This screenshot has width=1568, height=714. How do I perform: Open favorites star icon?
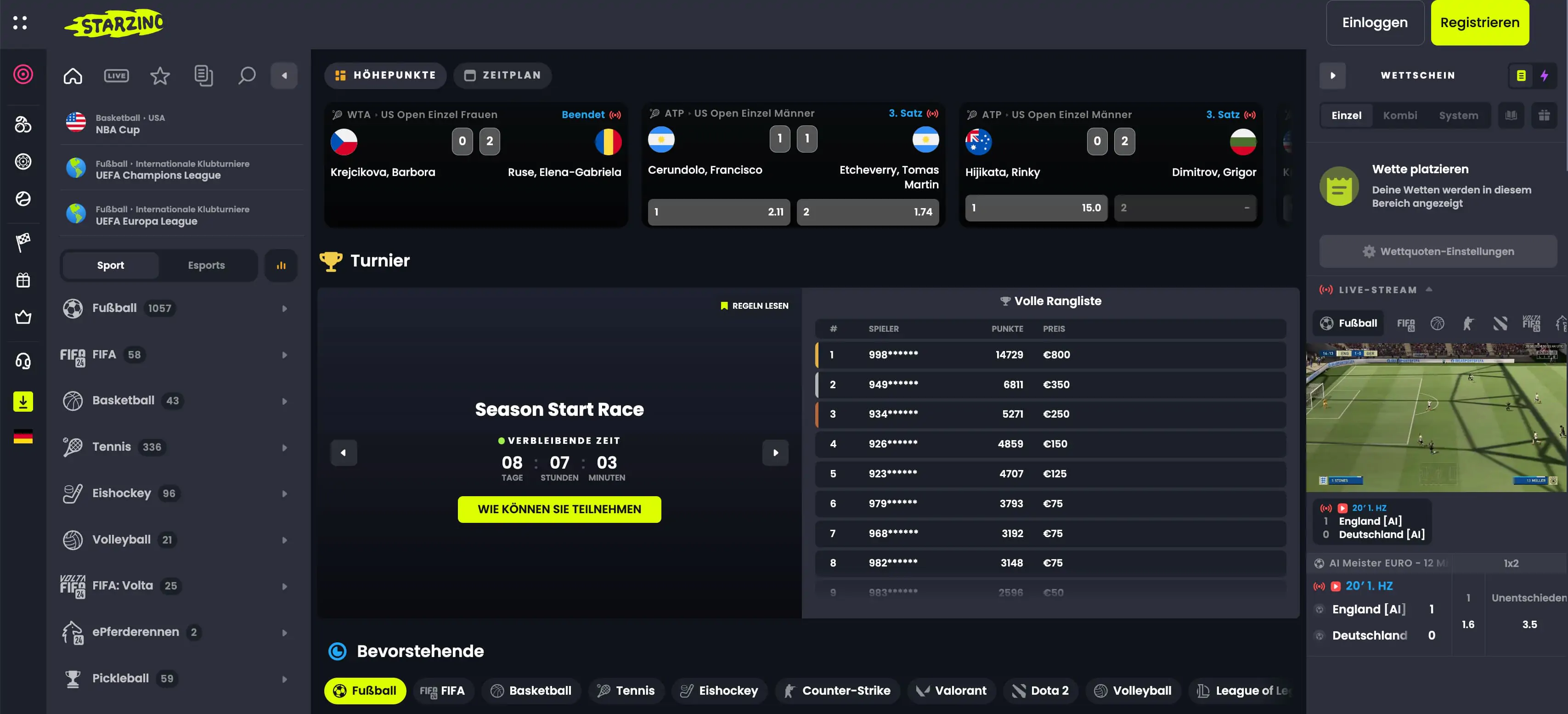click(x=160, y=75)
